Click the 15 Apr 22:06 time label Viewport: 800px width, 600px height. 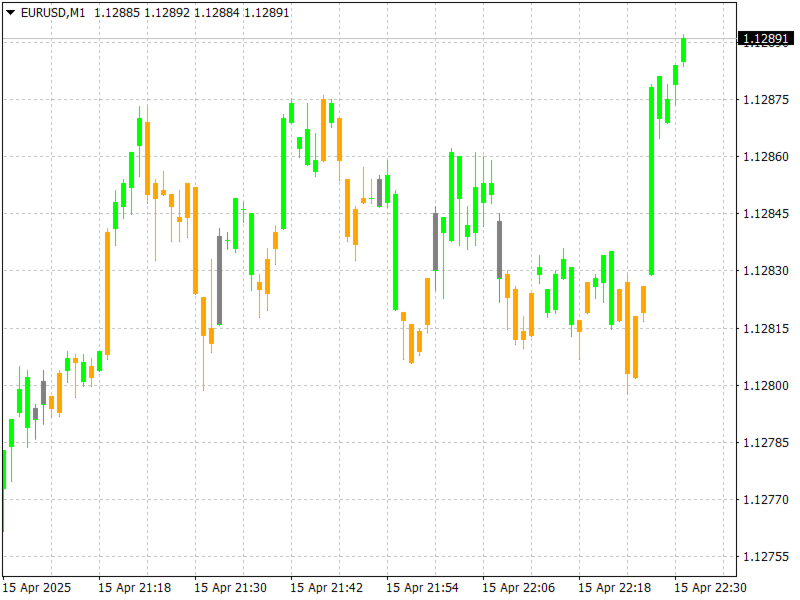click(x=518, y=588)
